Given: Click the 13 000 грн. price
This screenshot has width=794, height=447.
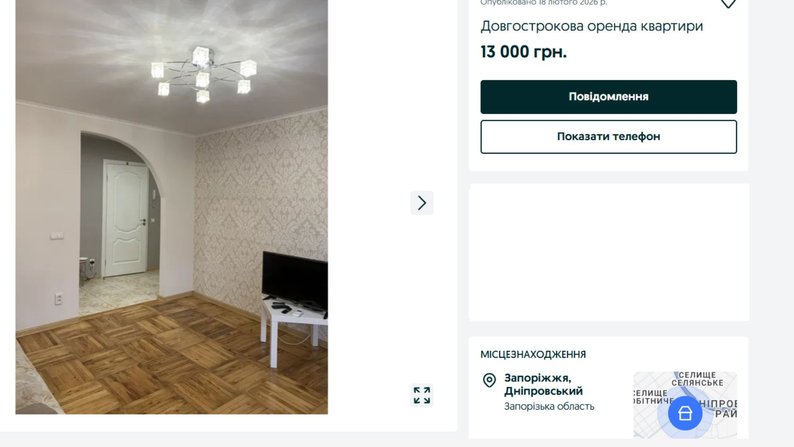Looking at the screenshot, I should point(524,52).
